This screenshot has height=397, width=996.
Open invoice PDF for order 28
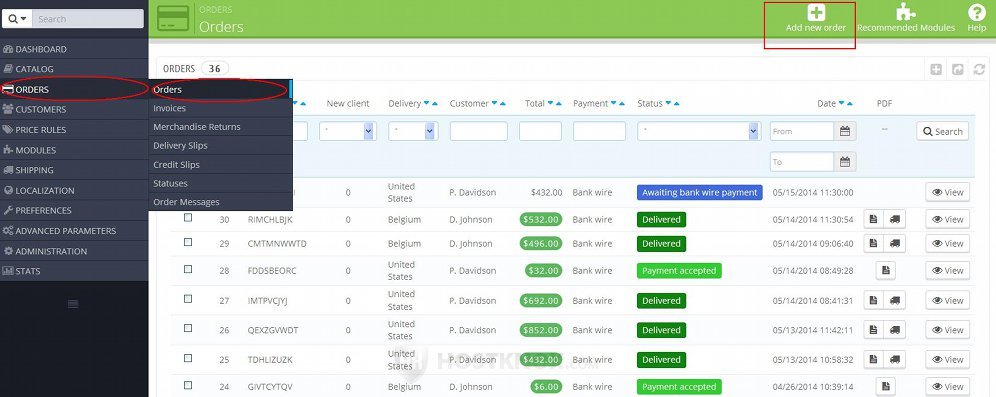coord(885,271)
